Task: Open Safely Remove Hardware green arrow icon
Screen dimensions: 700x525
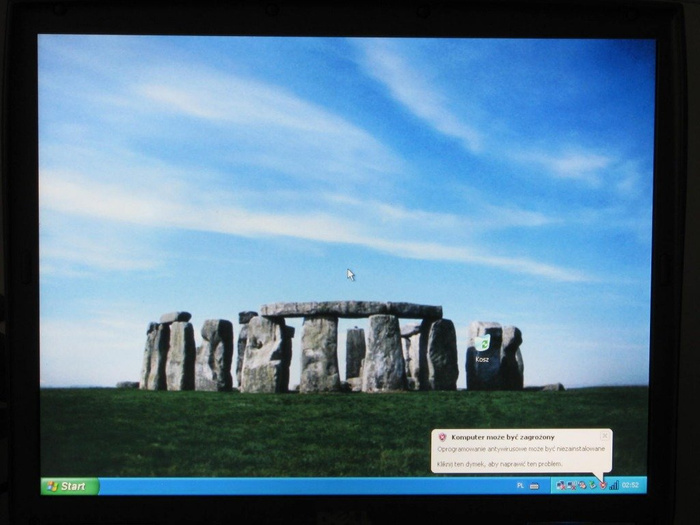Action: (x=592, y=485)
